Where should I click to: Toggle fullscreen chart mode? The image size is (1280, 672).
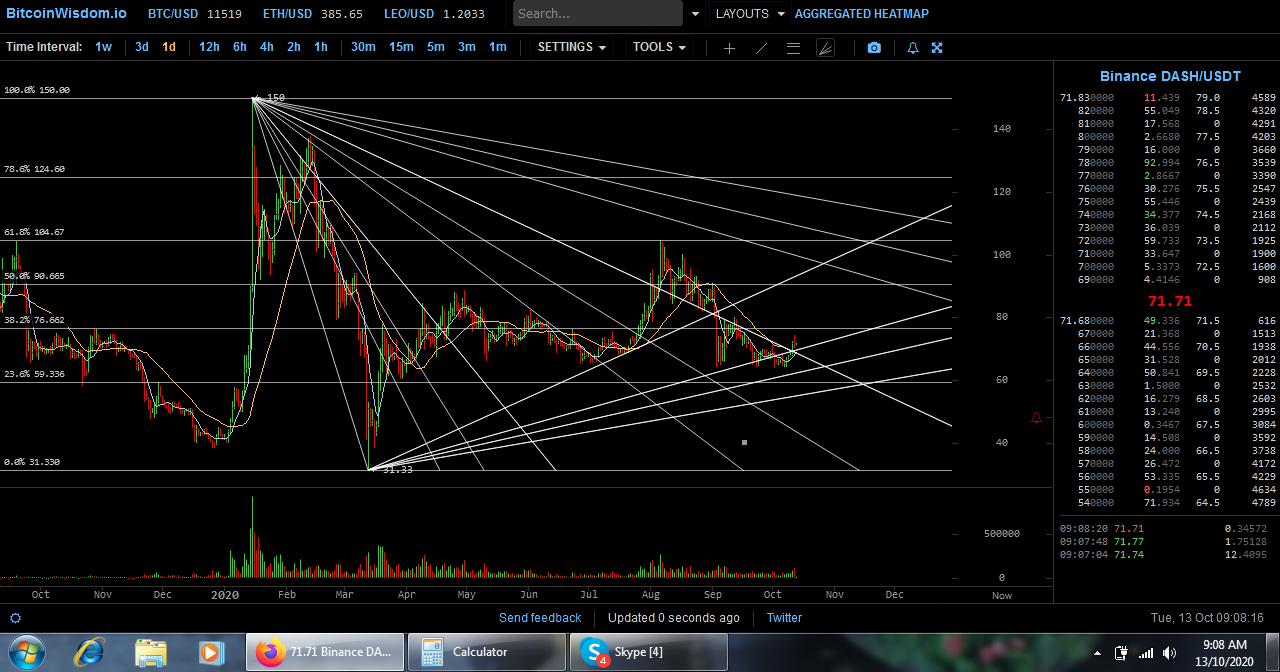(937, 48)
